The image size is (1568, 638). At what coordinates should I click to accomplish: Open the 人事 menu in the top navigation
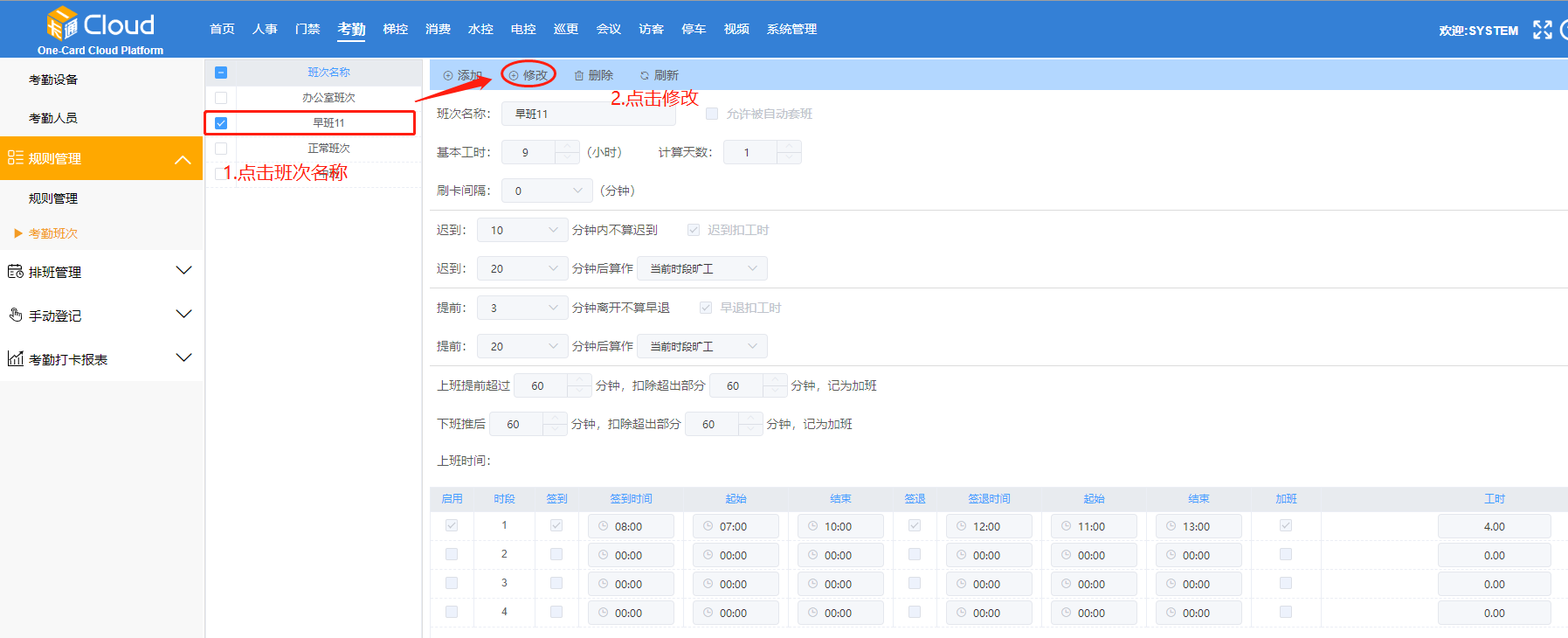(x=265, y=30)
